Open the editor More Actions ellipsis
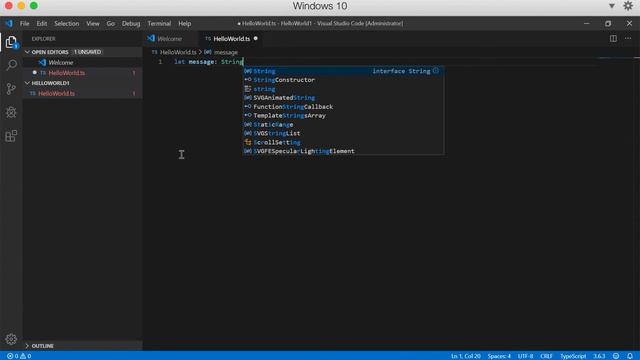The image size is (640, 360). (x=628, y=38)
